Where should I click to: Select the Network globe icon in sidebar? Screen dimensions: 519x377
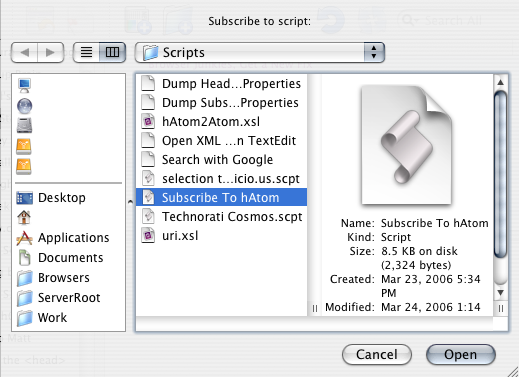click(x=24, y=106)
